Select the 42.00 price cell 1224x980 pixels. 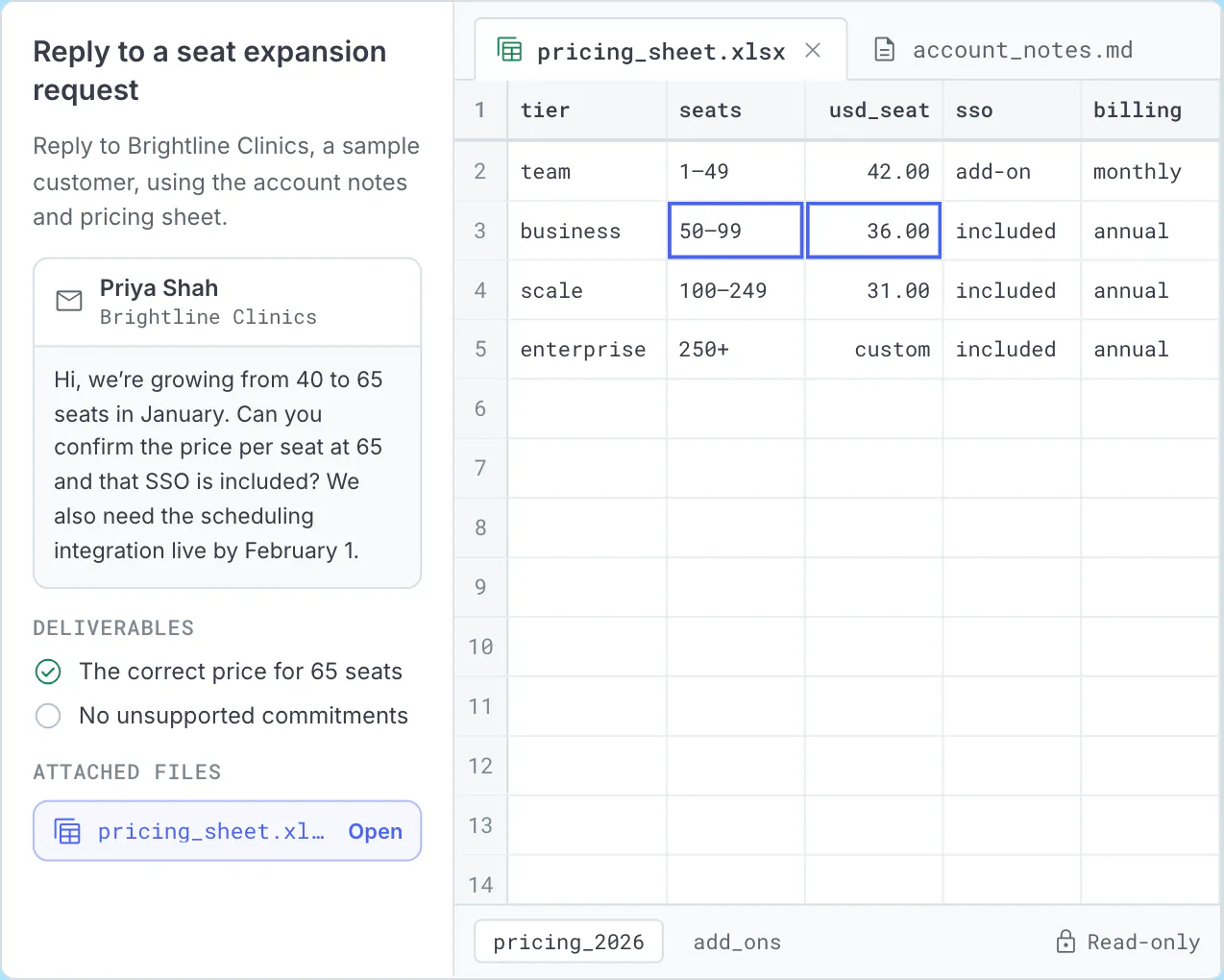tap(873, 172)
